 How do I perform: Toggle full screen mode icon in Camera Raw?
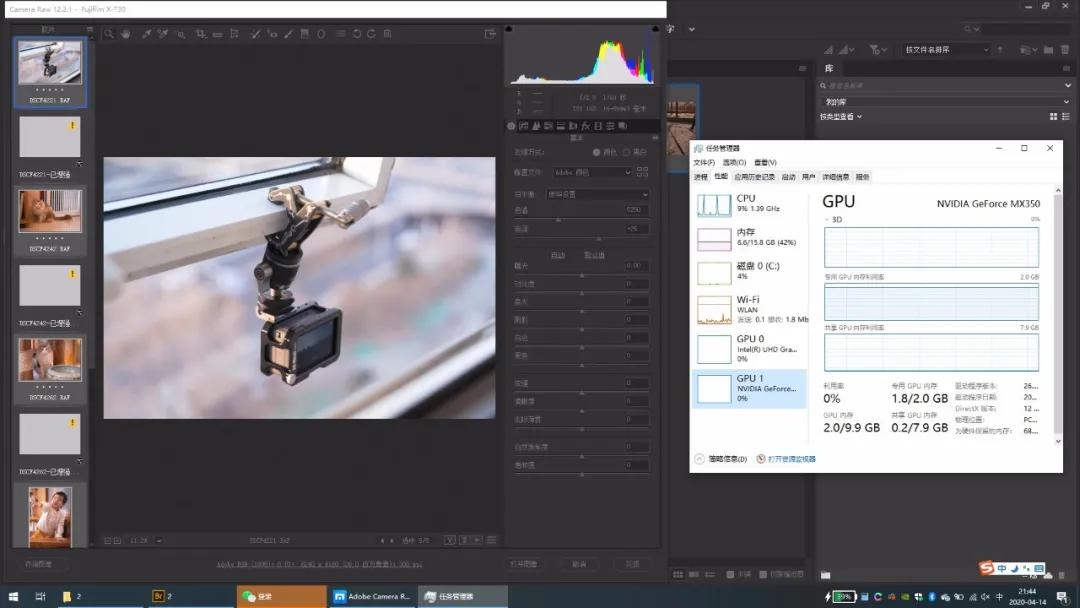tap(490, 34)
